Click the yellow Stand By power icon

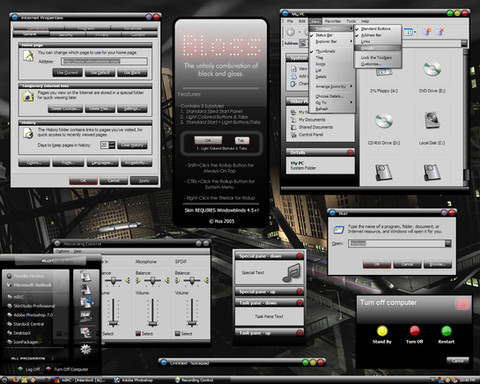coord(382,331)
